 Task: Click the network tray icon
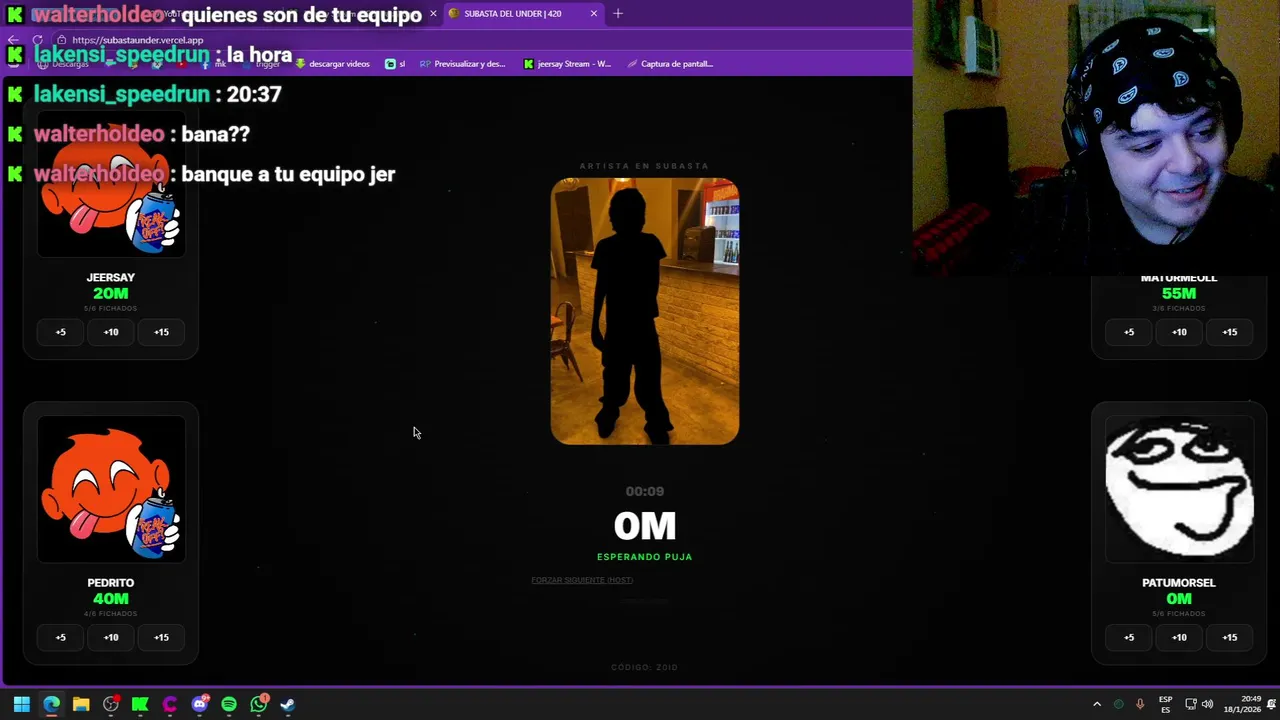[x=1191, y=704]
